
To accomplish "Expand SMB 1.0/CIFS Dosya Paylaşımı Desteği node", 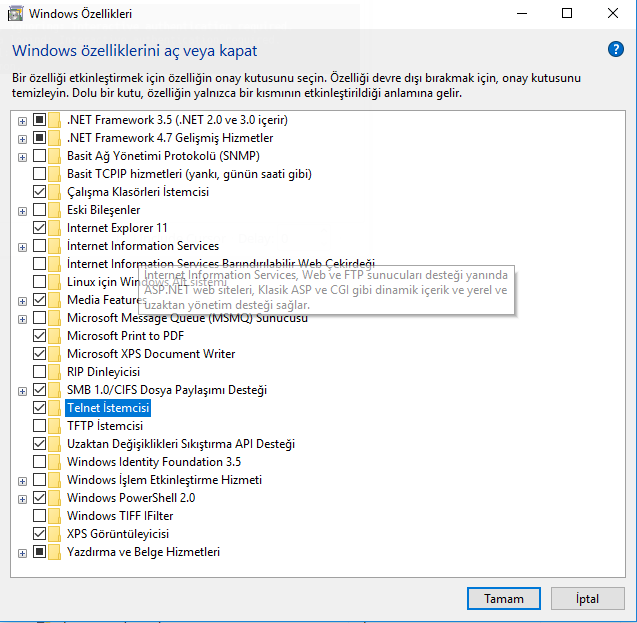I will (x=22, y=391).
